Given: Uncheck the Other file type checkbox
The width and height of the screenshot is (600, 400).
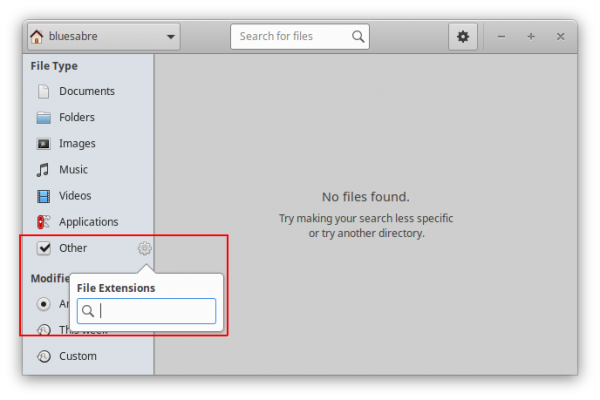Looking at the screenshot, I should 44,248.
